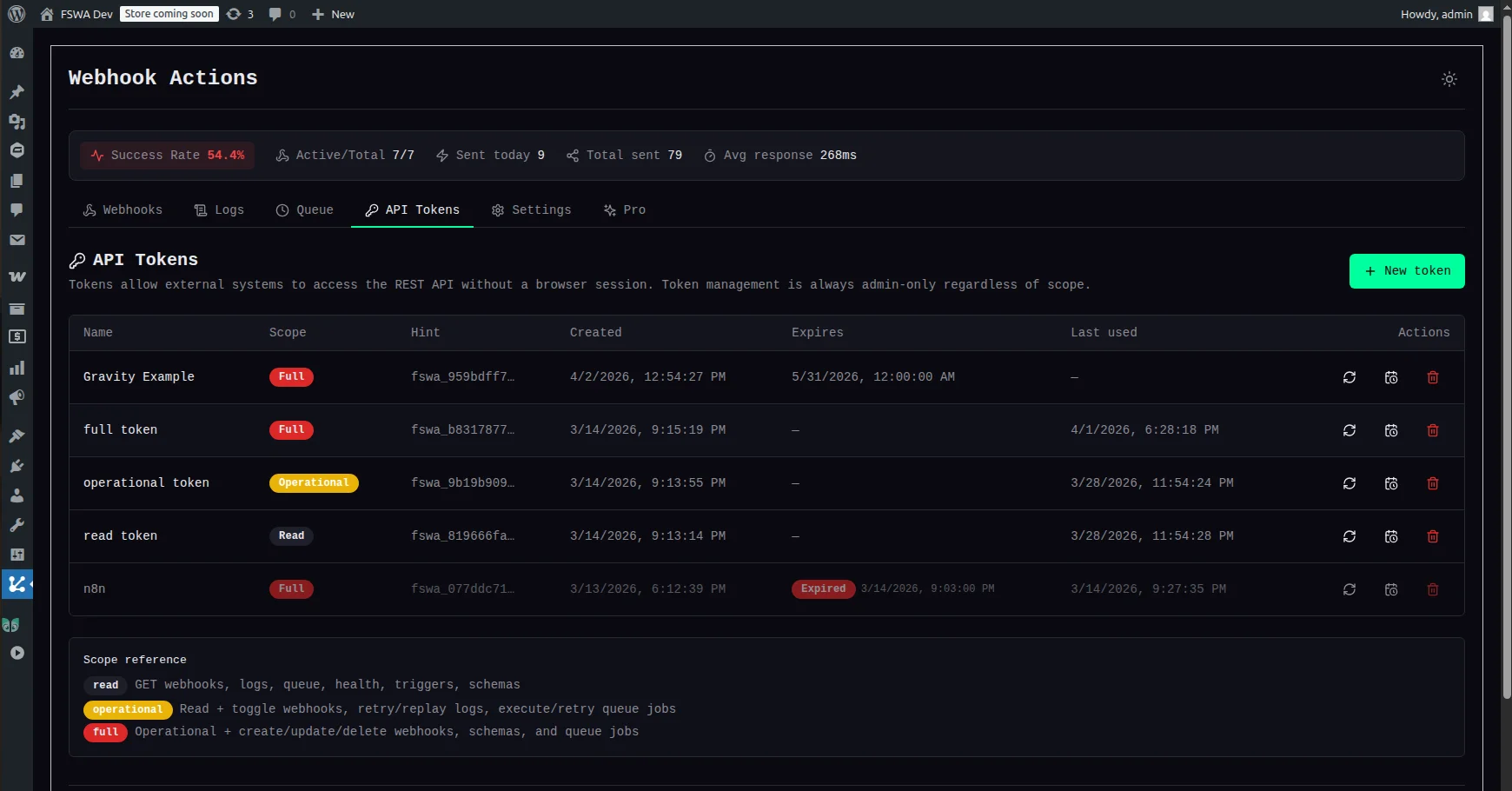Switch to the Webhooks tab

[x=123, y=210]
